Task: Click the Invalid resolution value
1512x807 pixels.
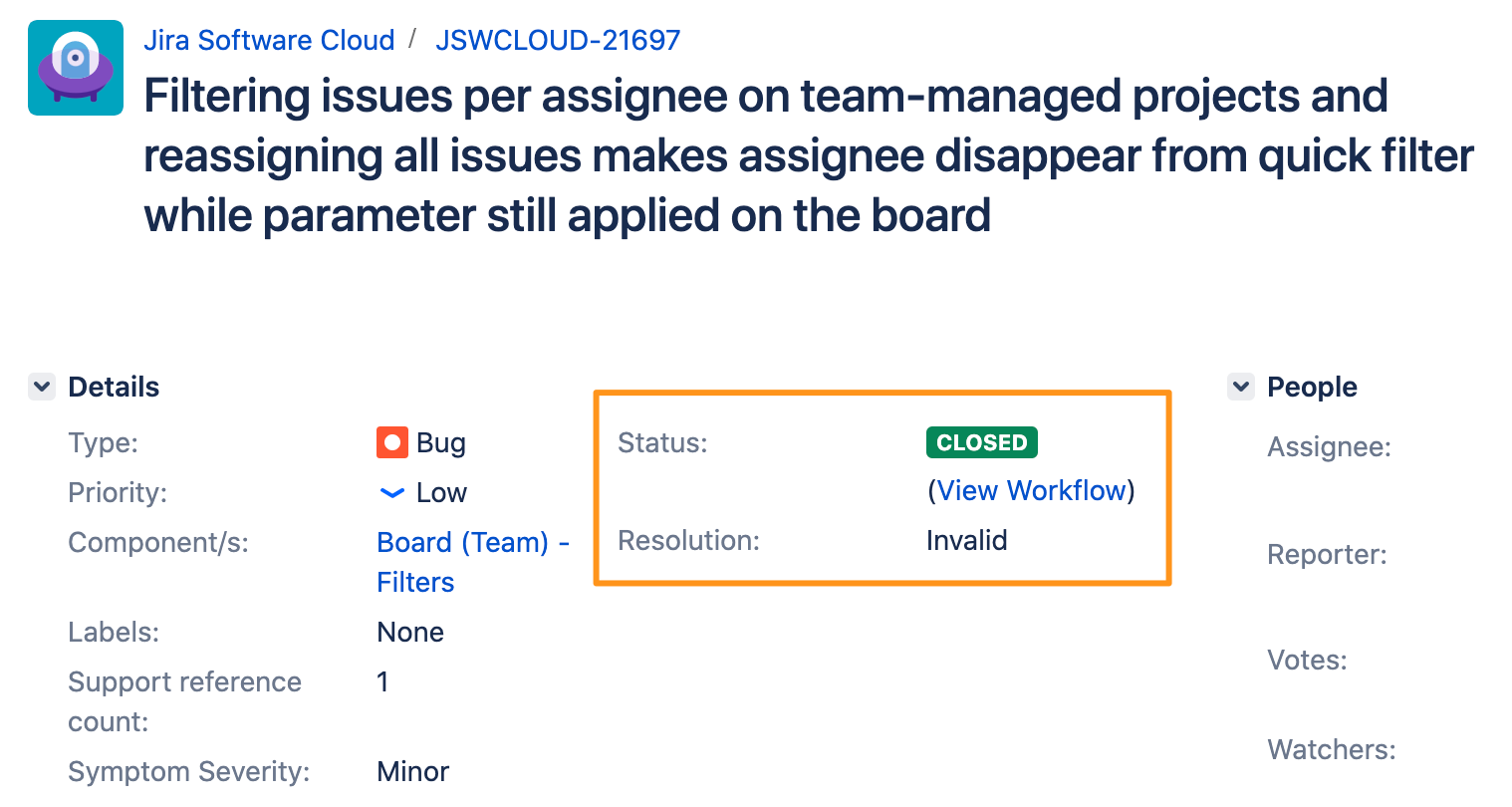Action: point(967,540)
